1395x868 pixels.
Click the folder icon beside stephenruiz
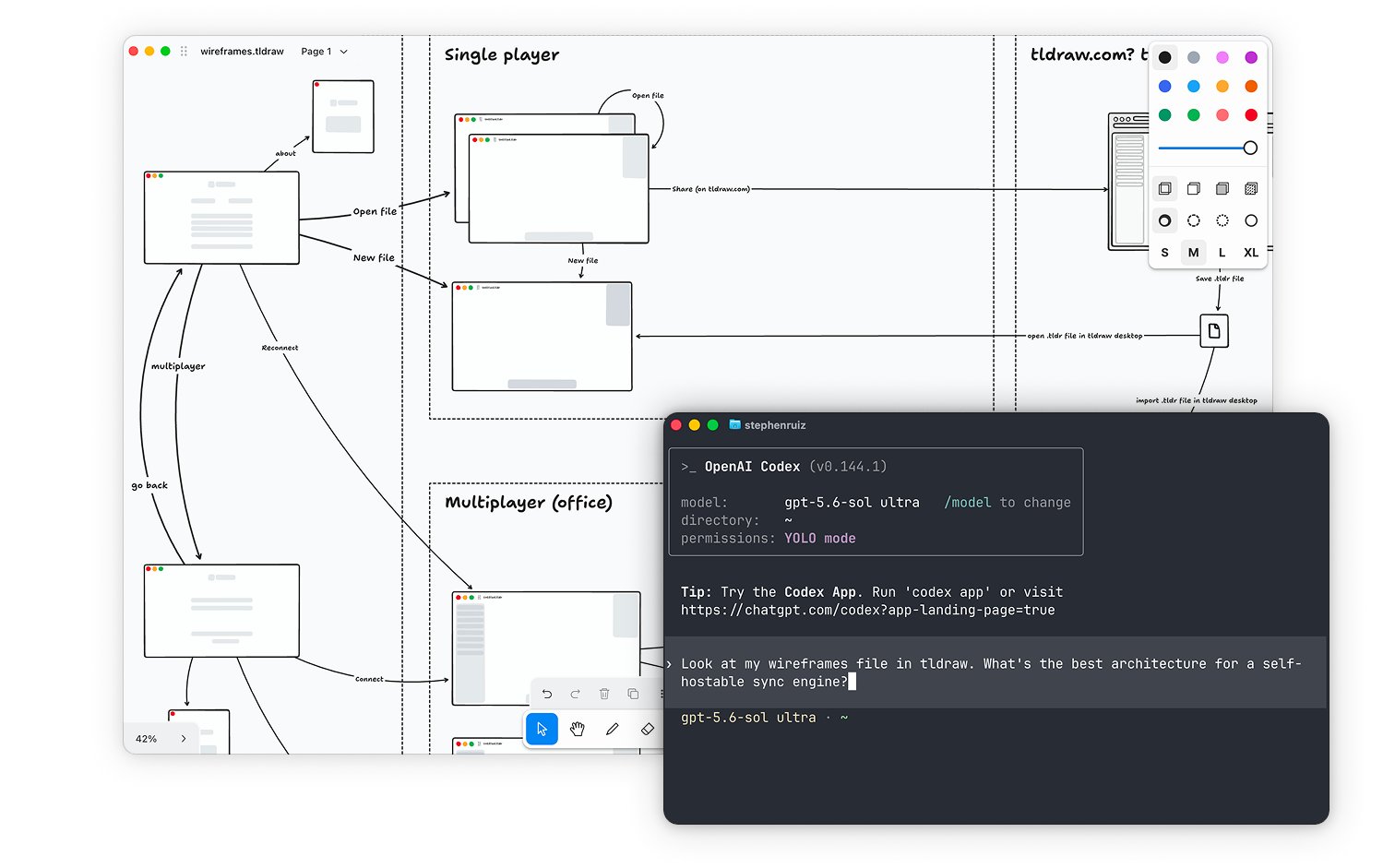[735, 425]
